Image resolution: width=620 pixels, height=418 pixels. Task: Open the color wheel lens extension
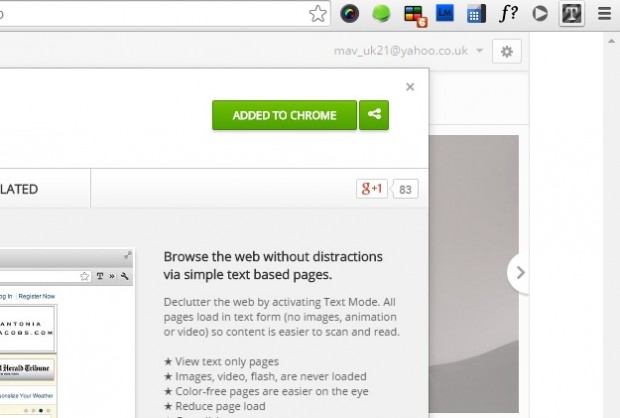coord(350,14)
